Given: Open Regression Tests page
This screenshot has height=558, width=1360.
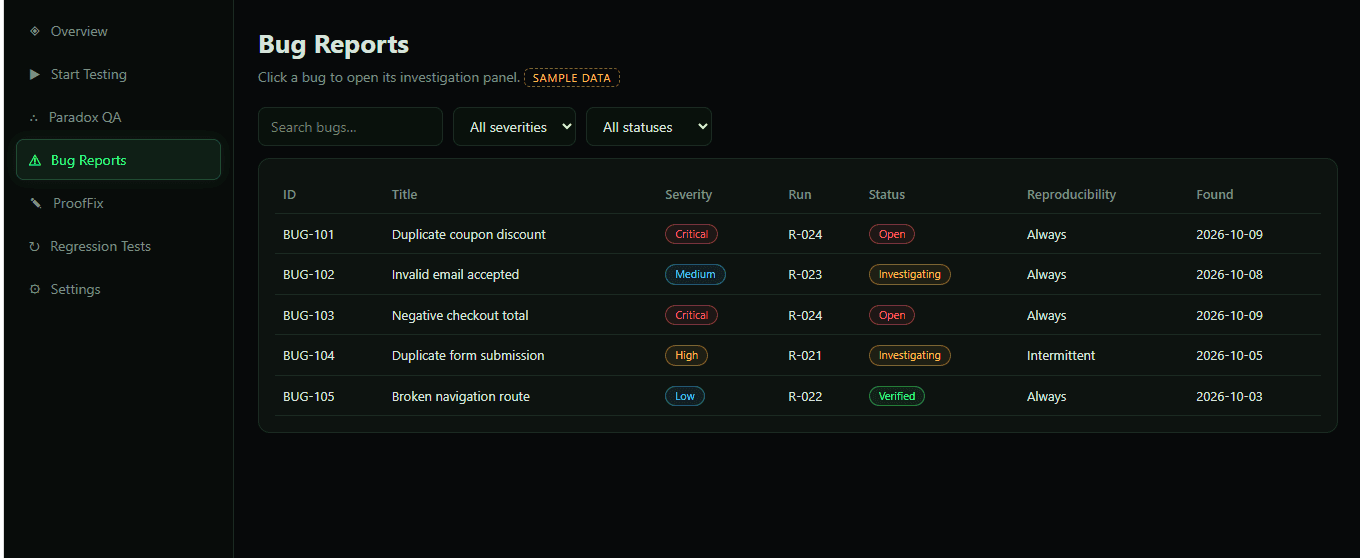Looking at the screenshot, I should coord(118,246).
